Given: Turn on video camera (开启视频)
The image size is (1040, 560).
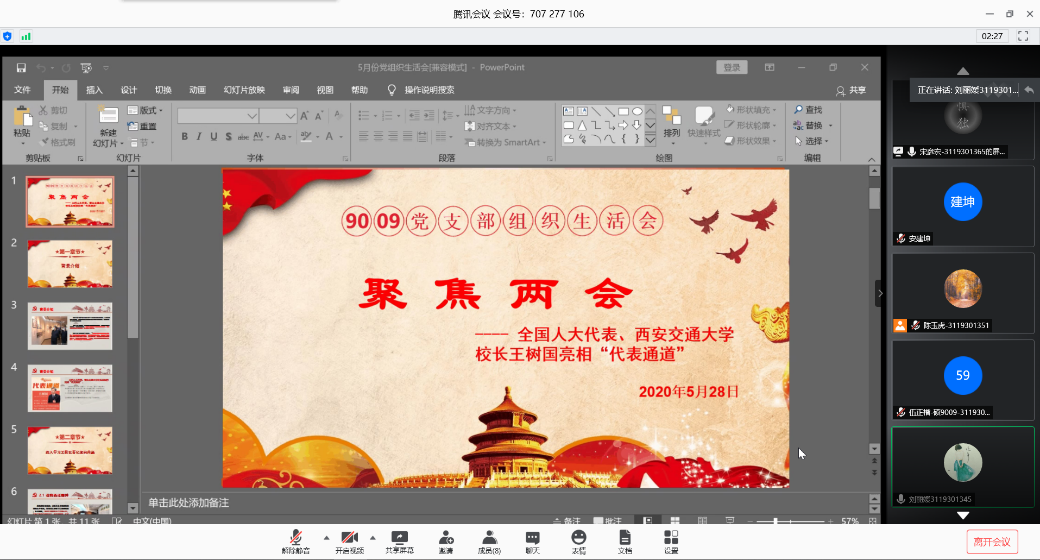Looking at the screenshot, I should 349,538.
